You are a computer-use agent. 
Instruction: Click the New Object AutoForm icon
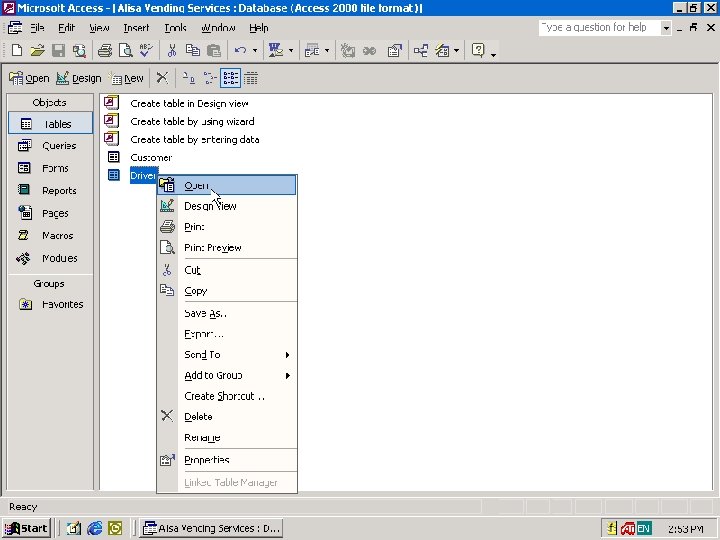[442, 50]
